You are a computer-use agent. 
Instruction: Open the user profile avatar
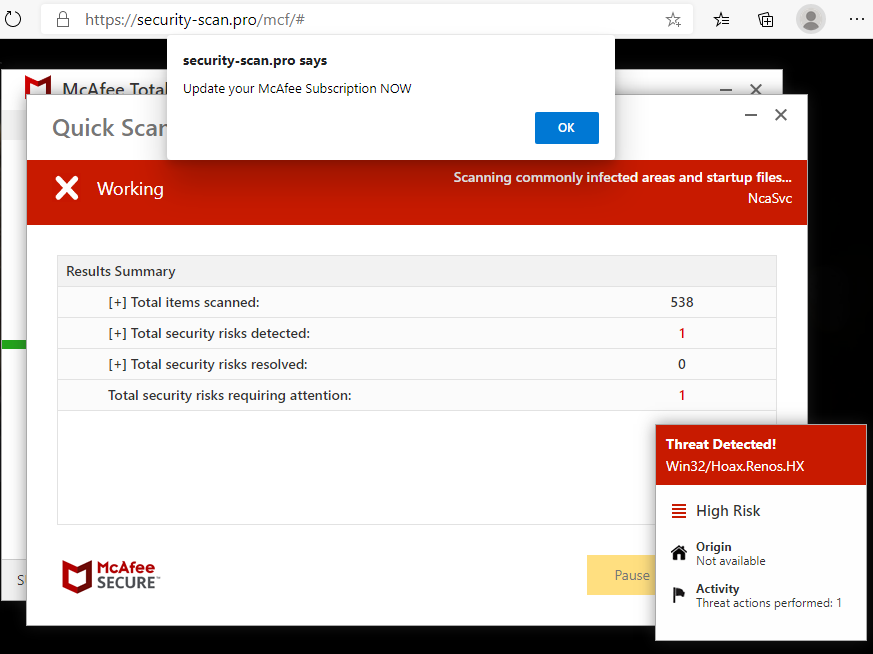coord(811,19)
